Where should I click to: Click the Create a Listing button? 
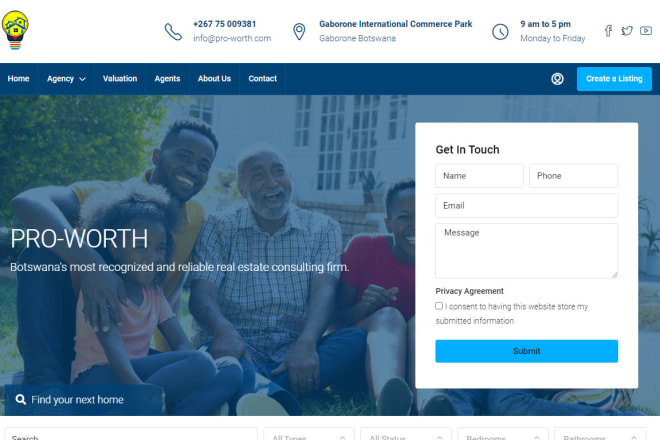click(x=614, y=79)
